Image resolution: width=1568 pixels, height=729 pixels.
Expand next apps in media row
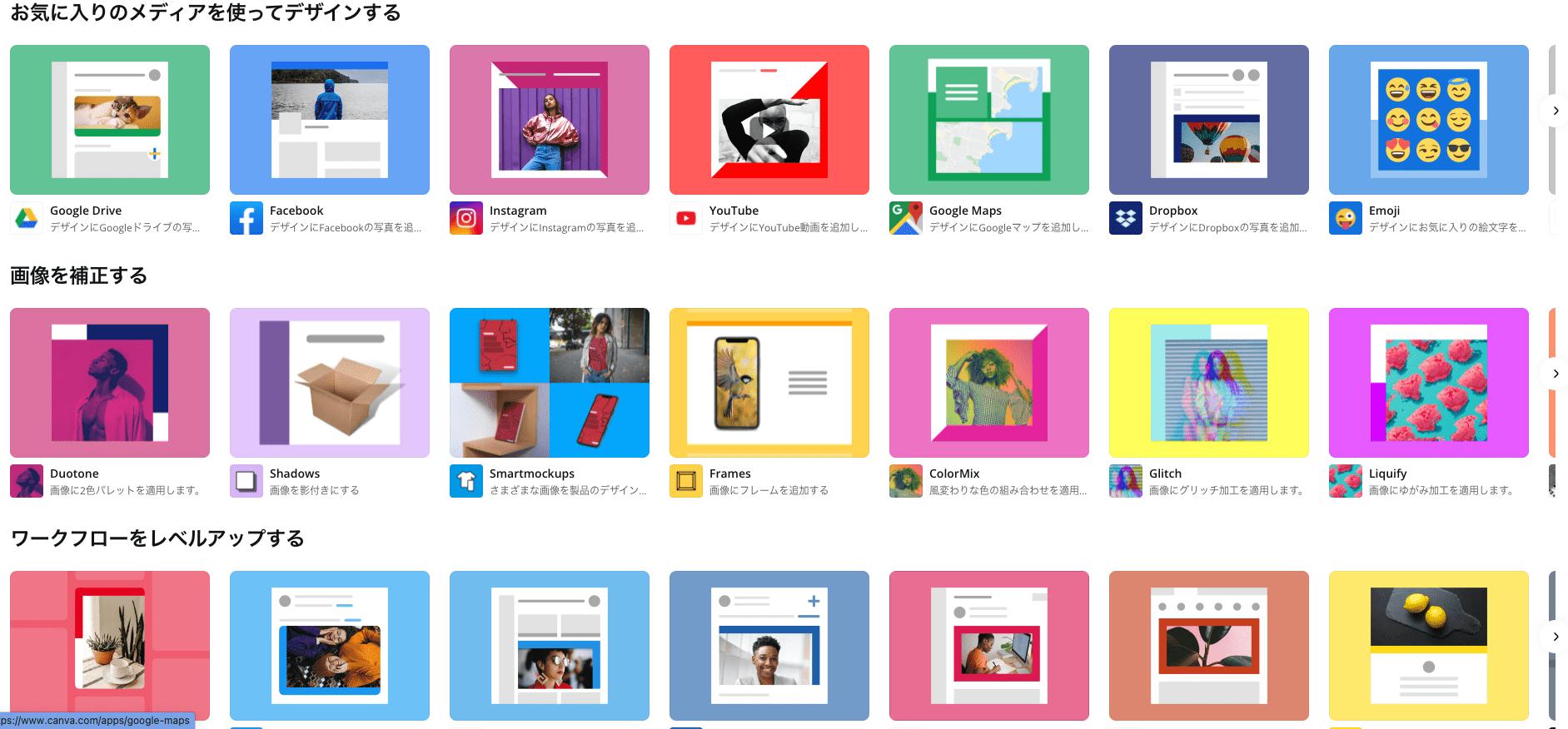click(1555, 111)
